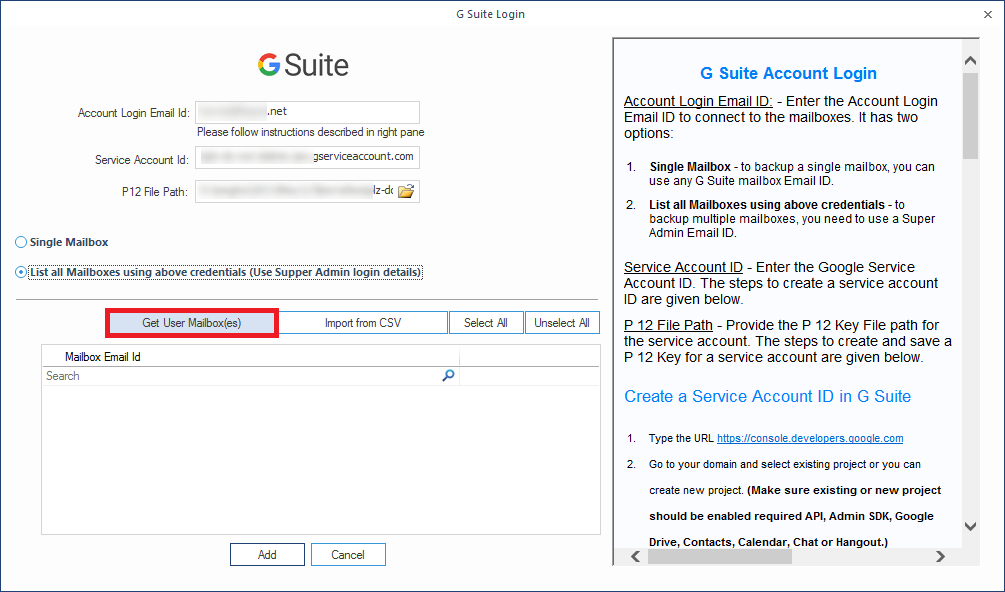Image resolution: width=1005 pixels, height=592 pixels.
Task: Click the underlined Service Account ID text
Action: click(683, 267)
